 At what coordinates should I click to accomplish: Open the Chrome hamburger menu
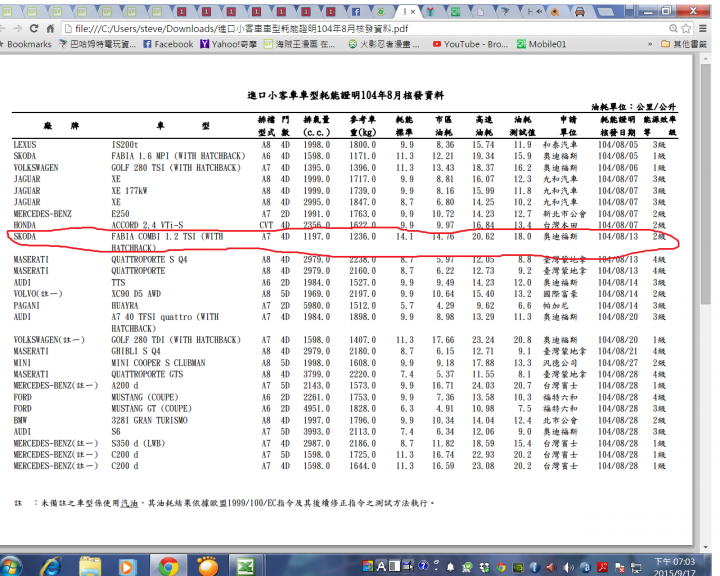coord(703,28)
